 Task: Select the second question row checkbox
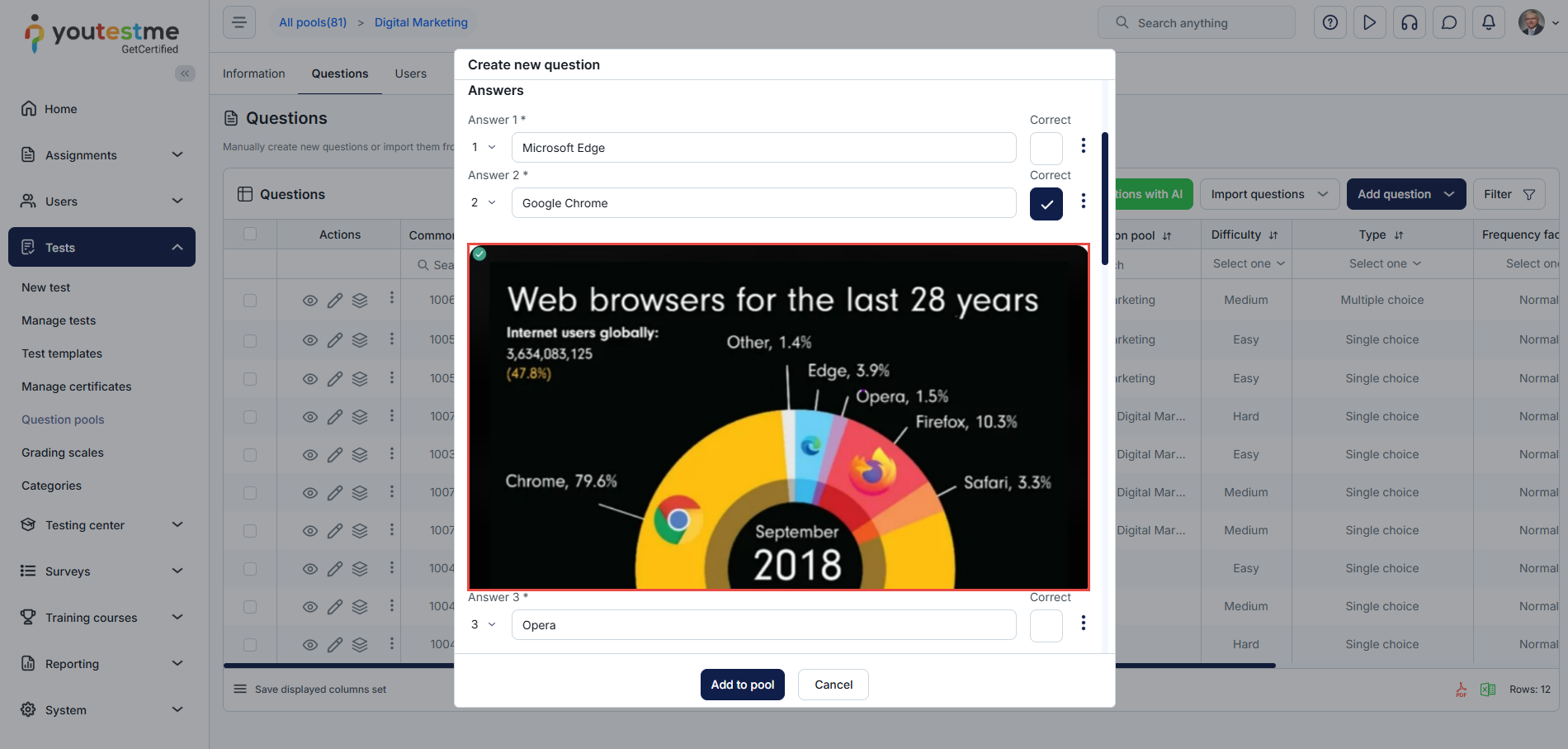(250, 340)
